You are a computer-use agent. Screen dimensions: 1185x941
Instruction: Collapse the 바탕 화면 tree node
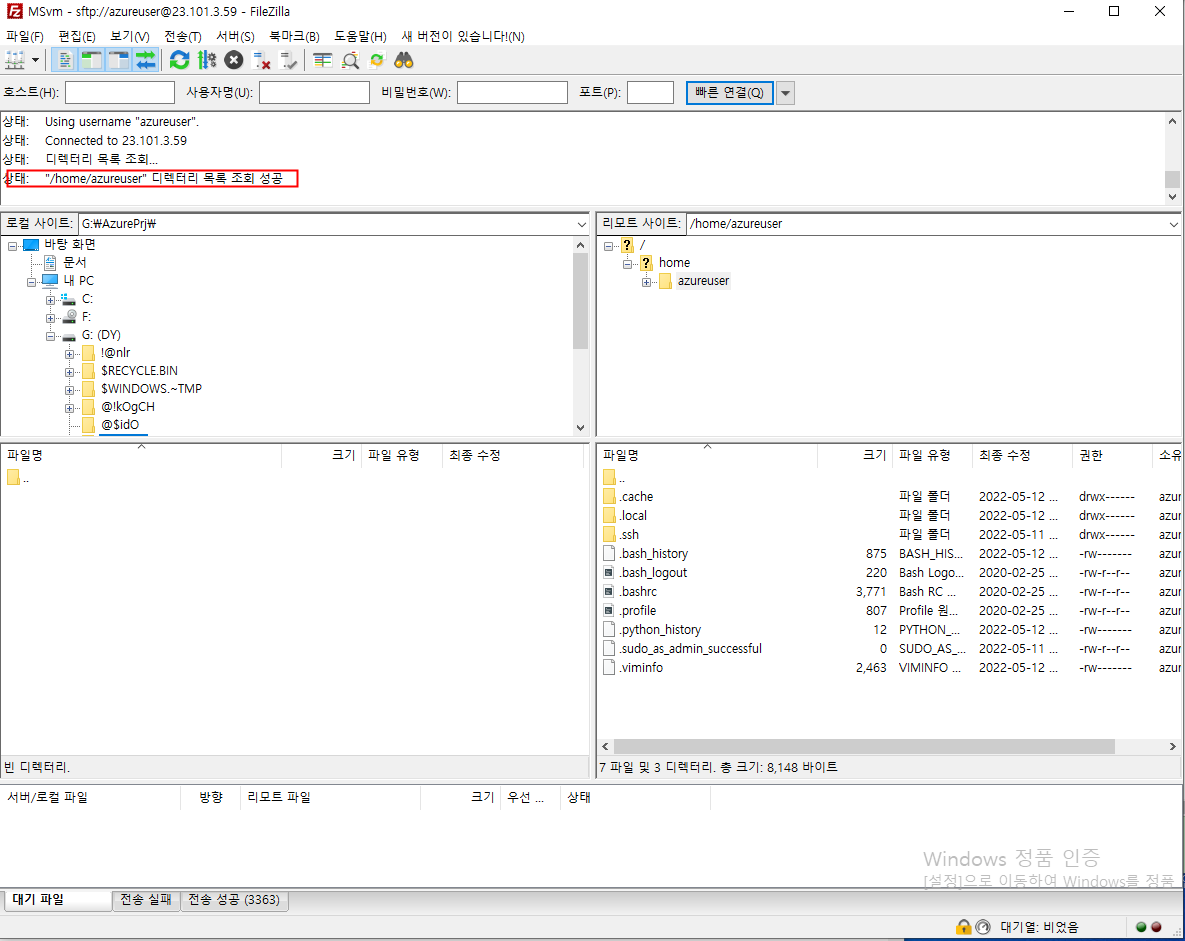13,246
